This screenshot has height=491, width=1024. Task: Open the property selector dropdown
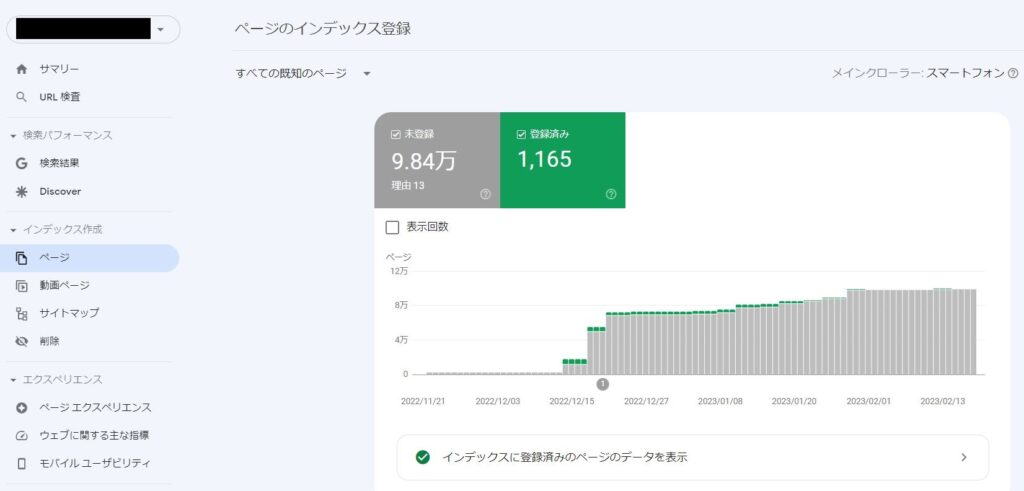[161, 30]
